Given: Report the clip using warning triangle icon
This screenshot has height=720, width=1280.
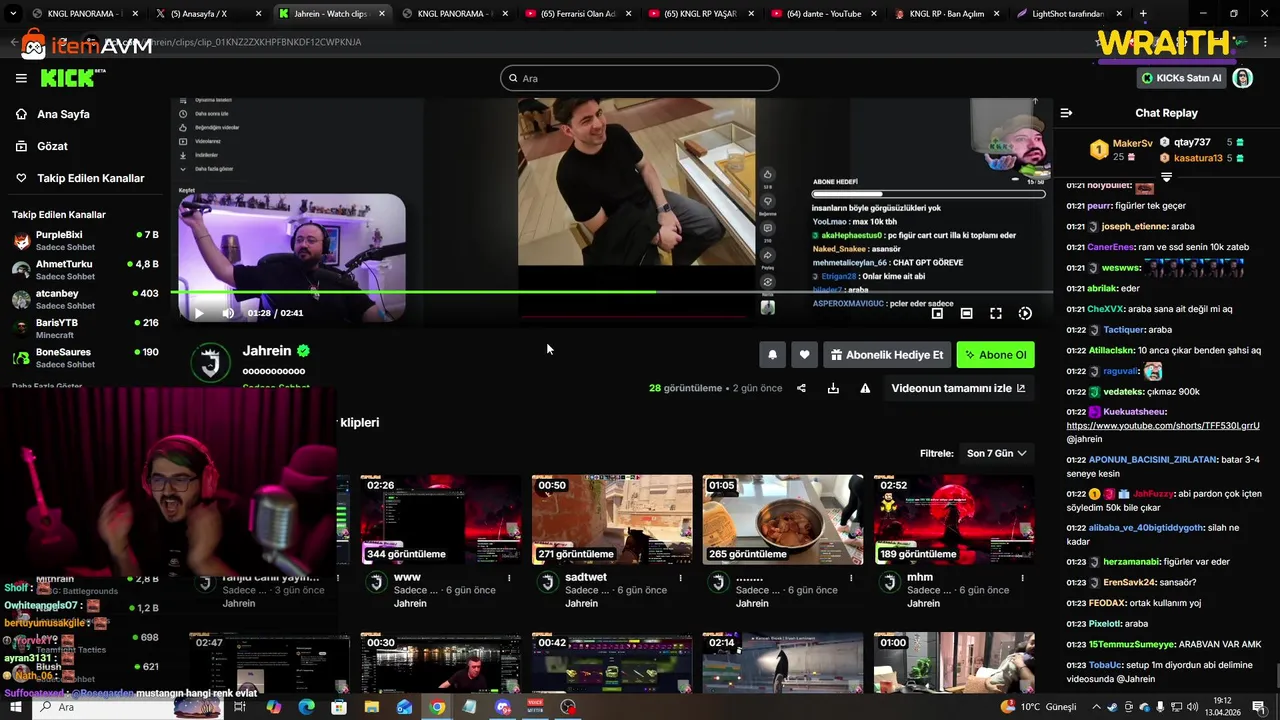Looking at the screenshot, I should (x=865, y=388).
